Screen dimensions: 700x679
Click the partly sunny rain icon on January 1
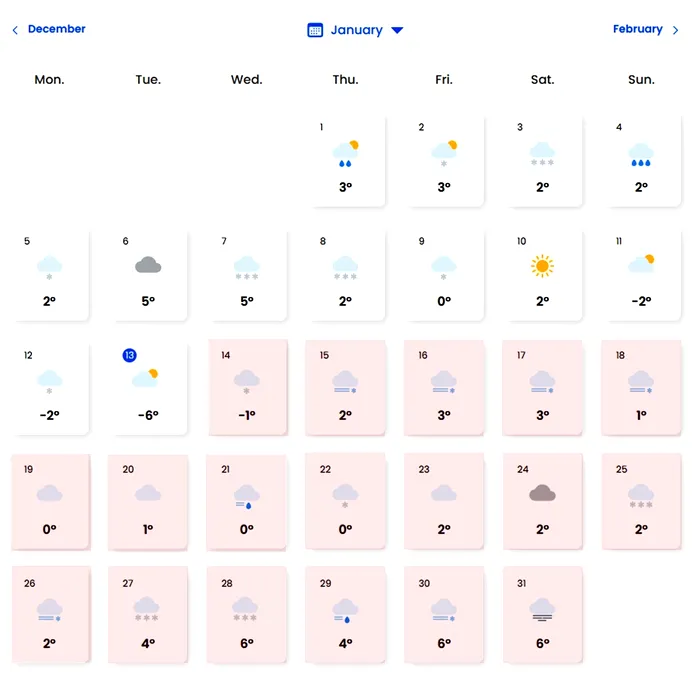click(x=346, y=153)
